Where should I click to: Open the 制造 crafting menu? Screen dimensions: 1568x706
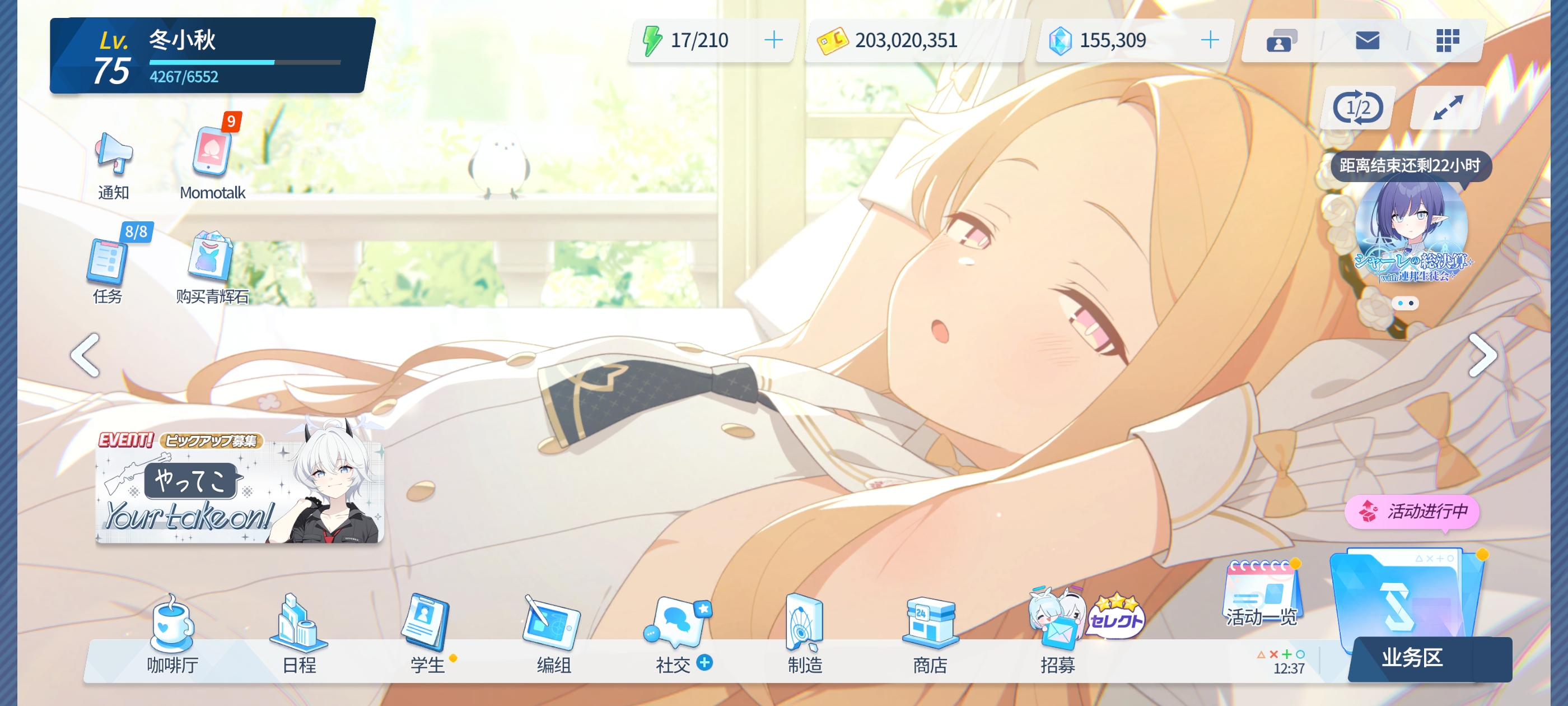click(805, 635)
